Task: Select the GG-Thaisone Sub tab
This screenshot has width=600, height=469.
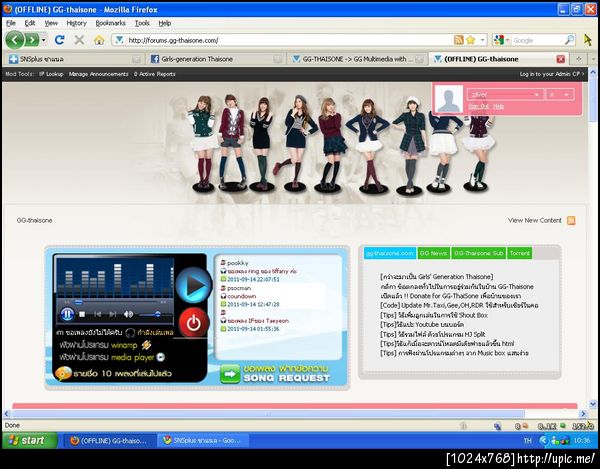Action: [478, 253]
